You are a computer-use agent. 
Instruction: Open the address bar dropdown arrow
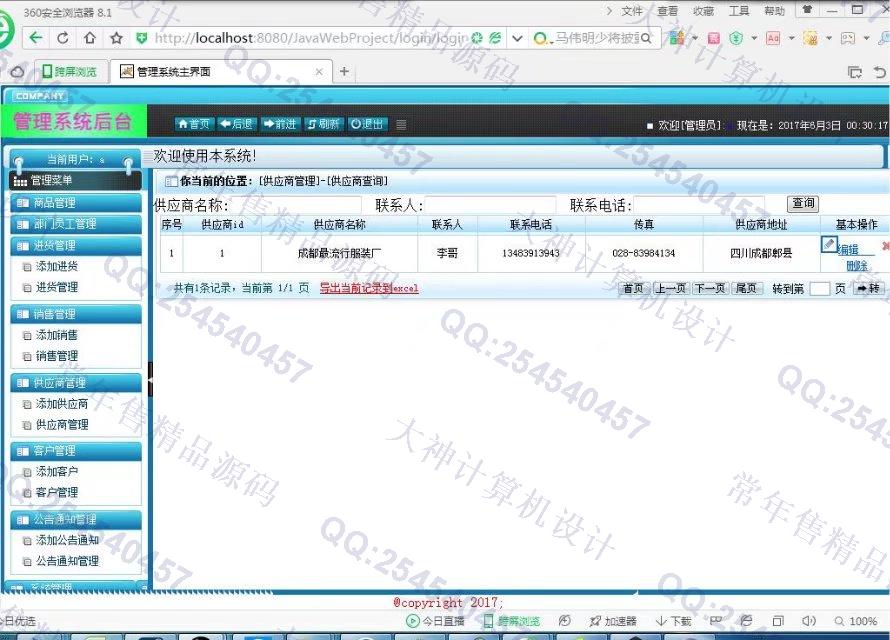[517, 39]
